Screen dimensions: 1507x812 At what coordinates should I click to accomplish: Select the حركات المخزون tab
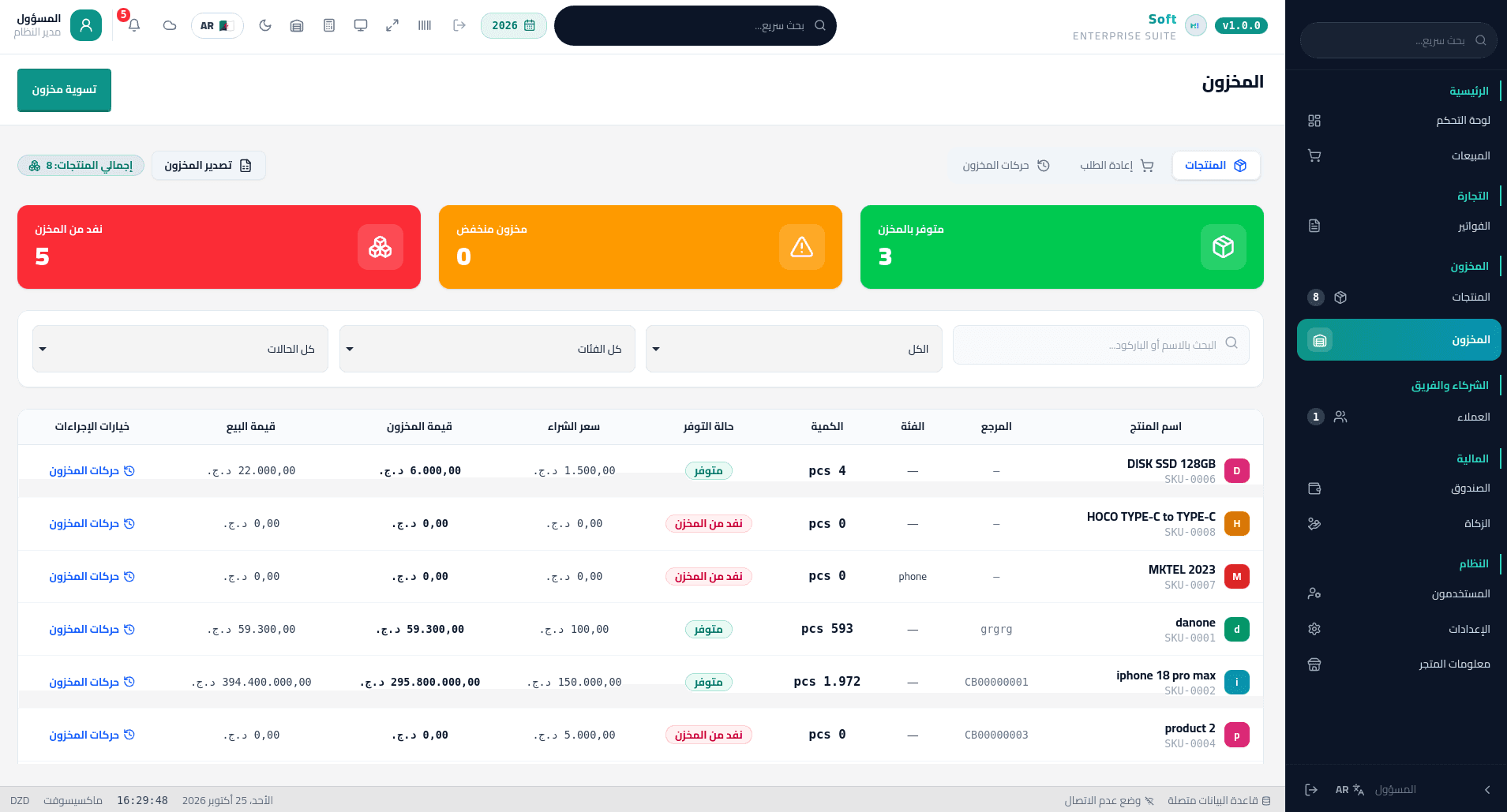coord(1007,166)
